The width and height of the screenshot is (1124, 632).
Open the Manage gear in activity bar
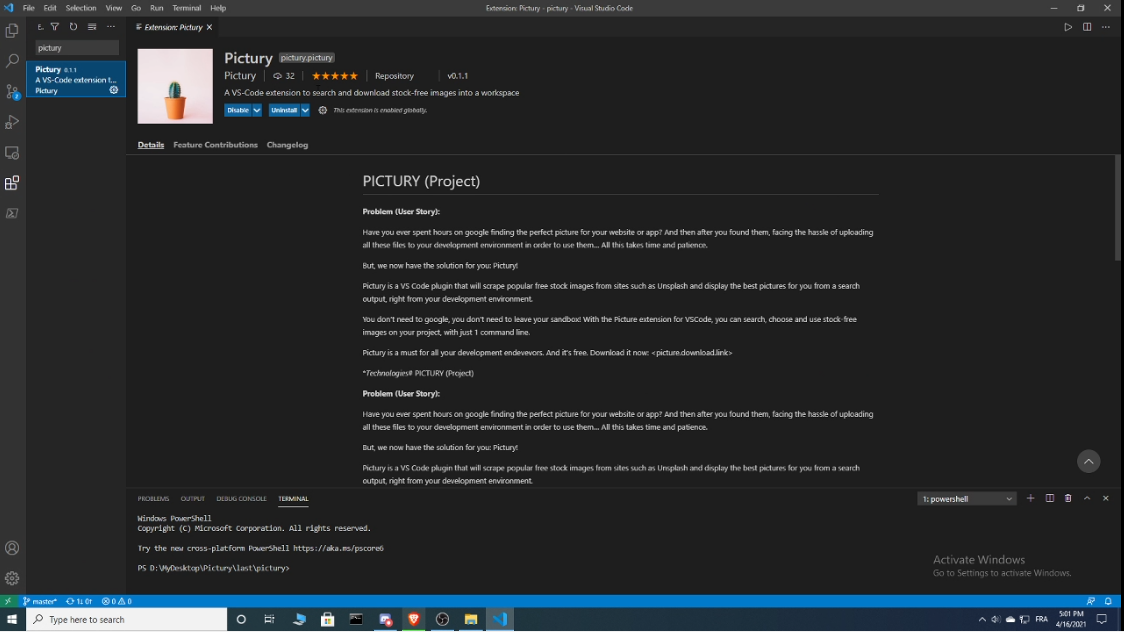(12, 578)
